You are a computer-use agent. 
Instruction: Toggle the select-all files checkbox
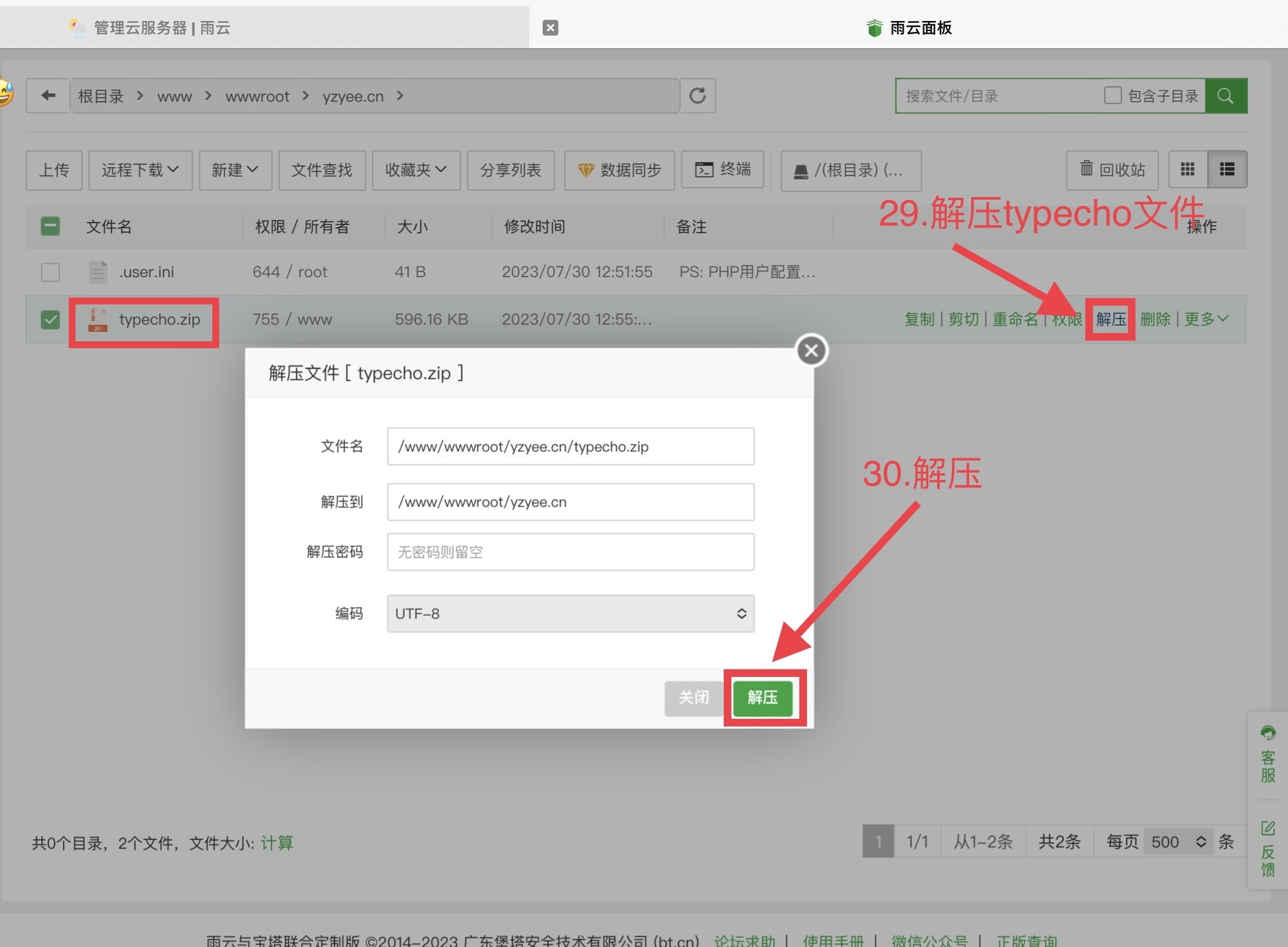(x=50, y=226)
